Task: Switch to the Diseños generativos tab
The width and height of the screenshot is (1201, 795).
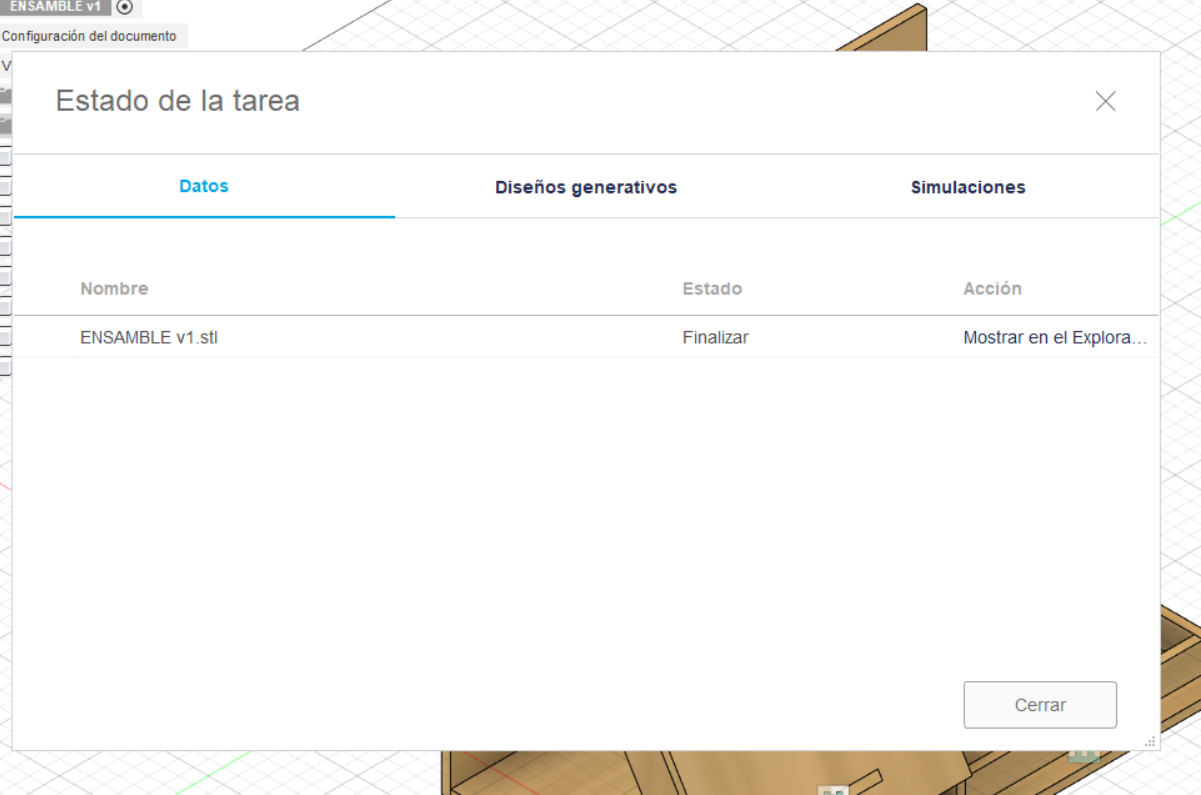Action: 586,187
